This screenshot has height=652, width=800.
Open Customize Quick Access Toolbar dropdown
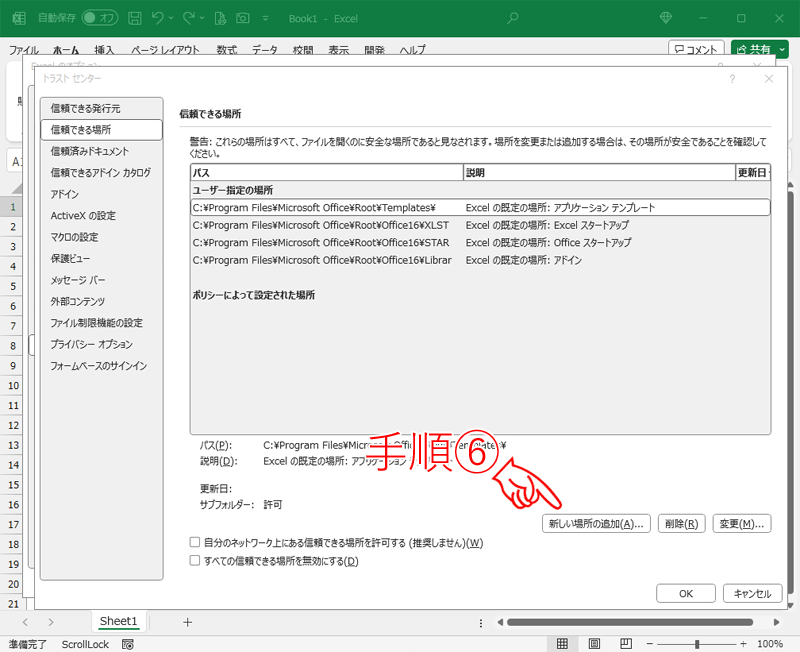(x=265, y=18)
